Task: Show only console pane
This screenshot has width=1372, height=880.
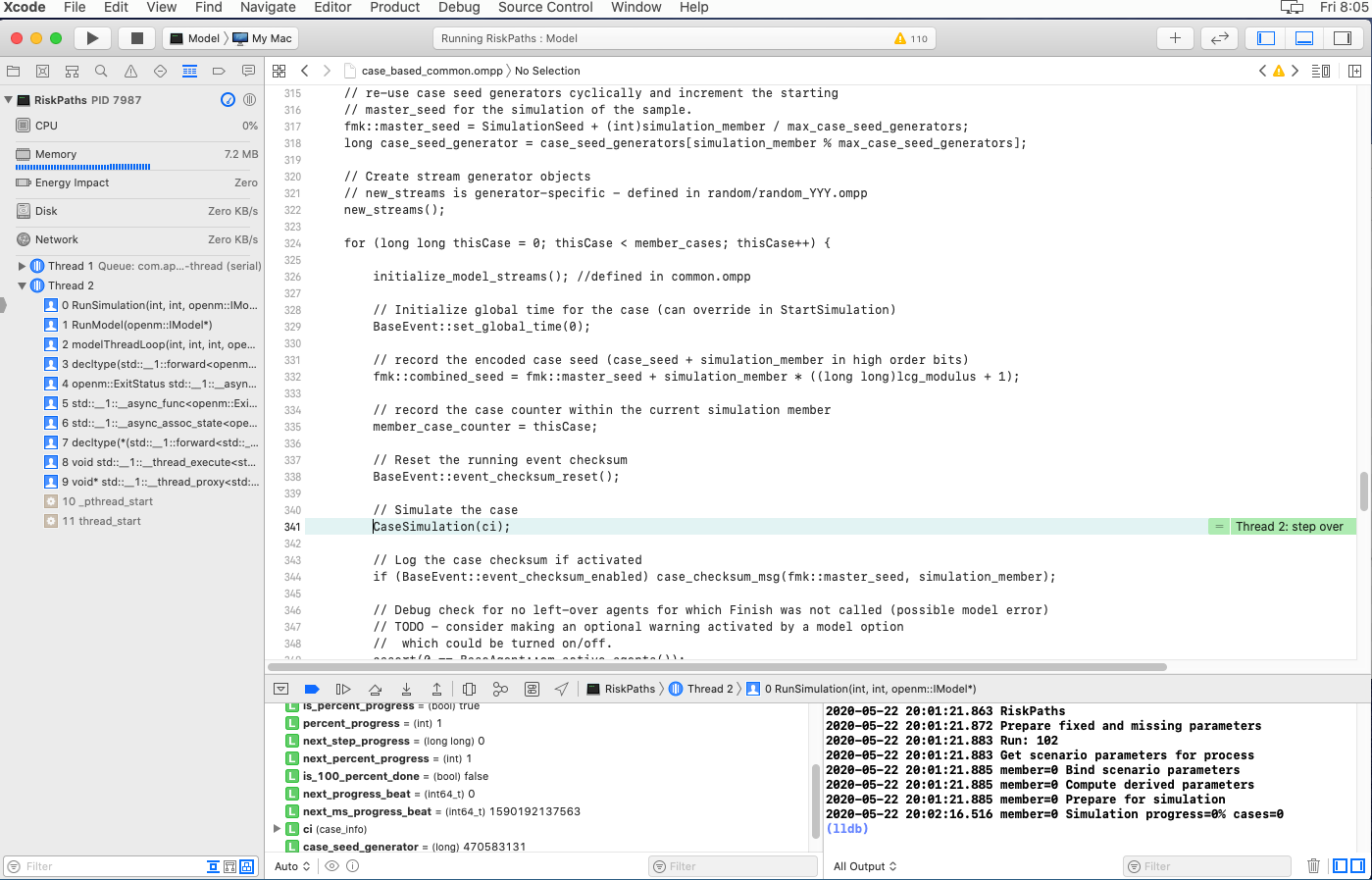Action: [1357, 866]
